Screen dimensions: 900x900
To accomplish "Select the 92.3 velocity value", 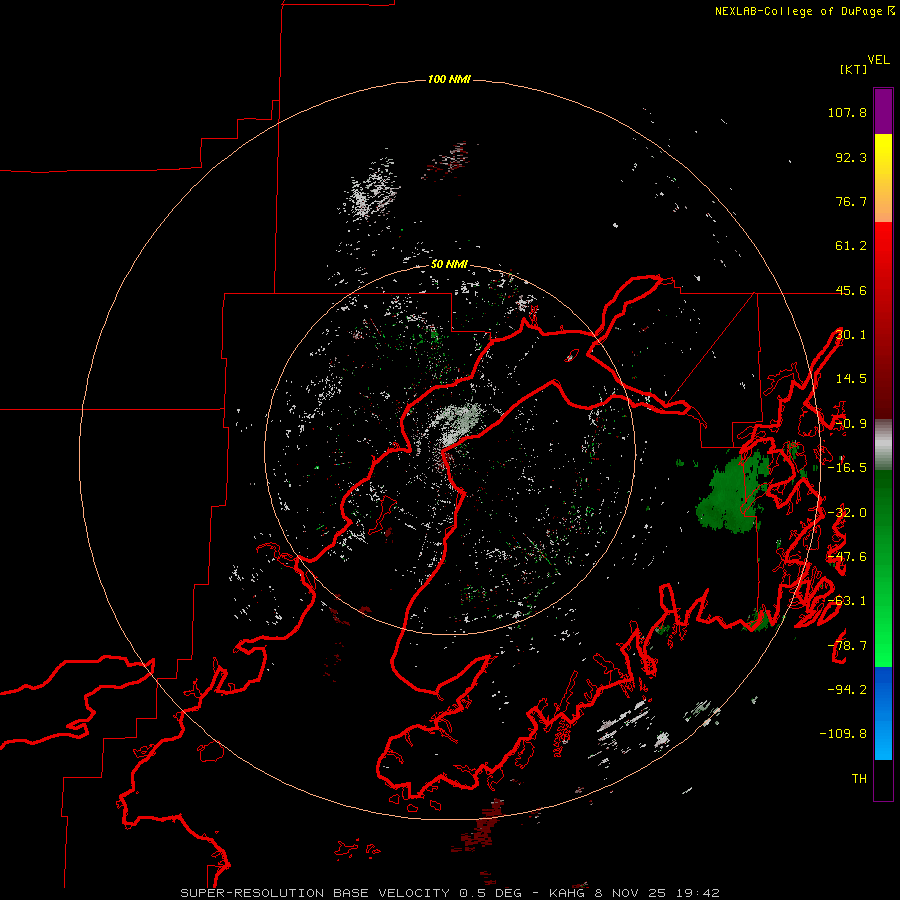I will (851, 157).
